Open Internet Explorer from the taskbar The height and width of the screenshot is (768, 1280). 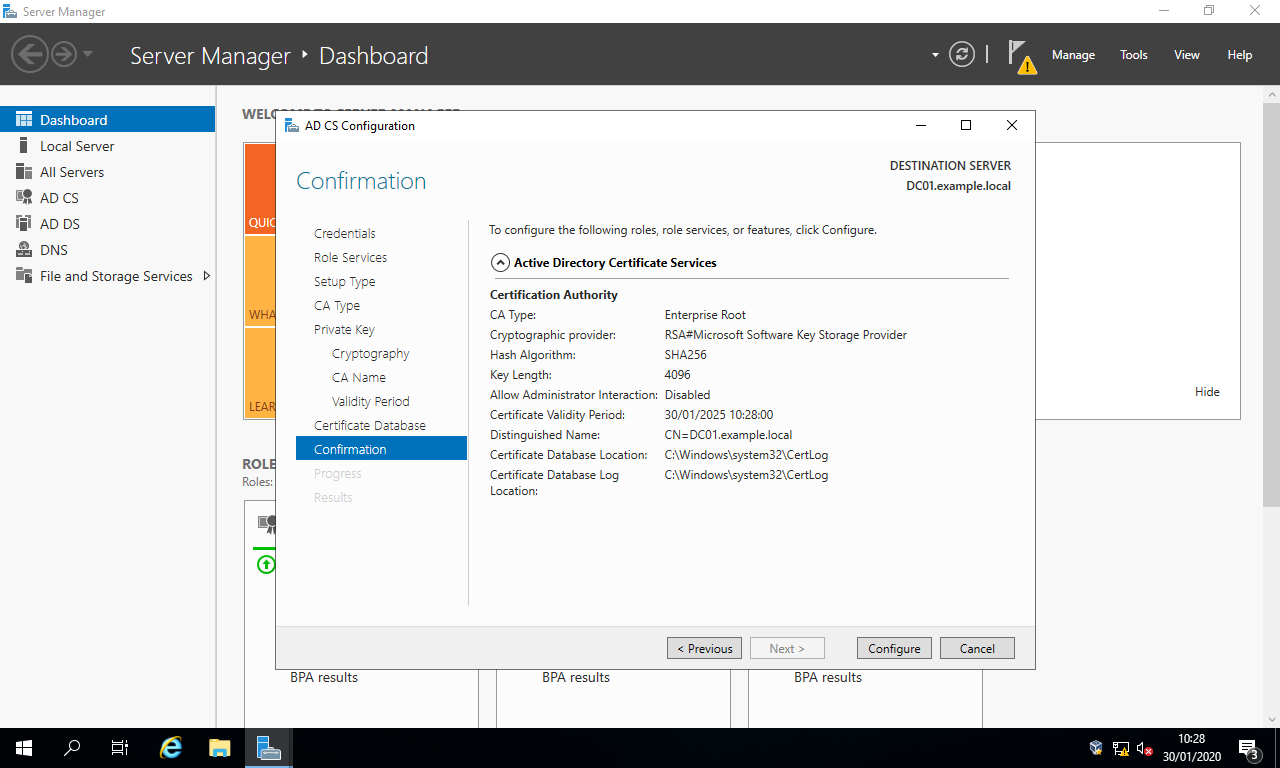click(172, 747)
